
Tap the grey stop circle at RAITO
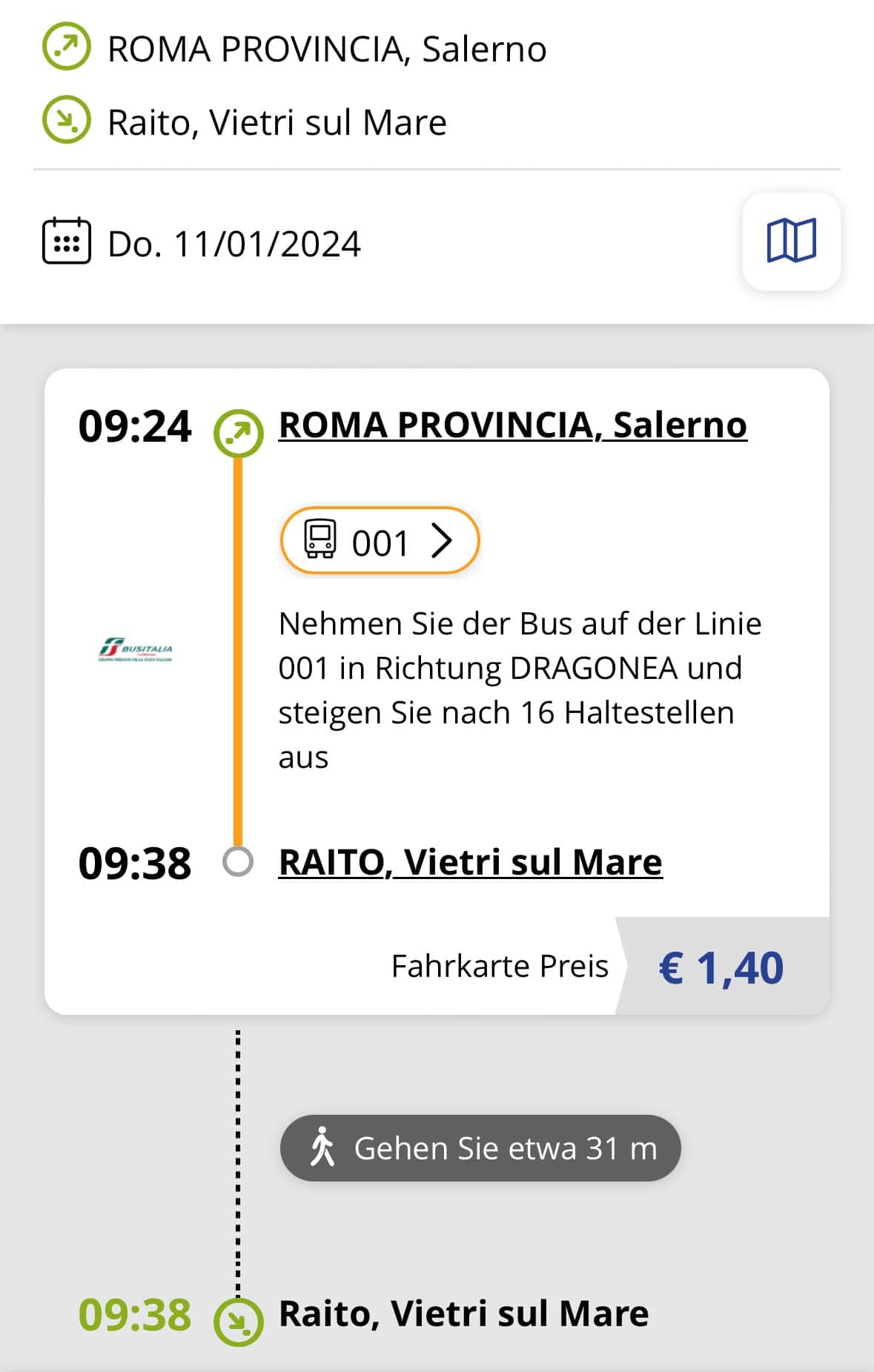click(238, 862)
